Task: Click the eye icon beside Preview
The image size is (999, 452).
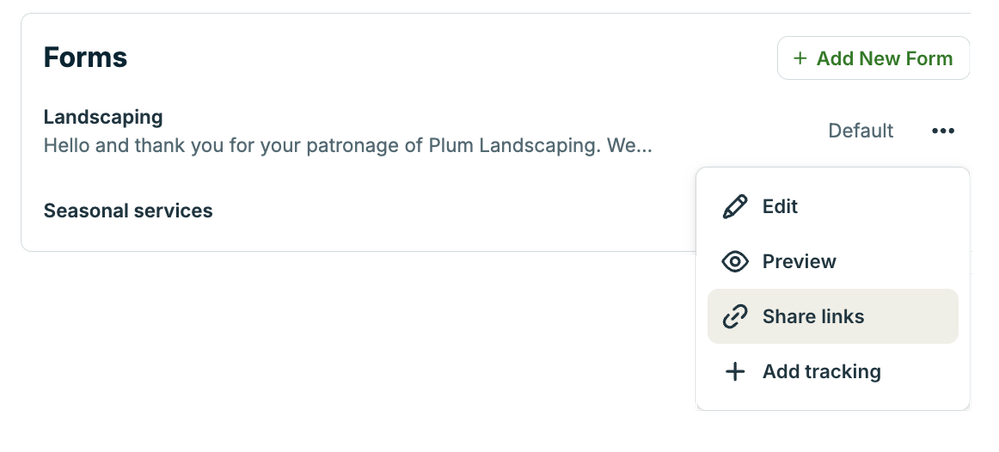Action: (735, 262)
